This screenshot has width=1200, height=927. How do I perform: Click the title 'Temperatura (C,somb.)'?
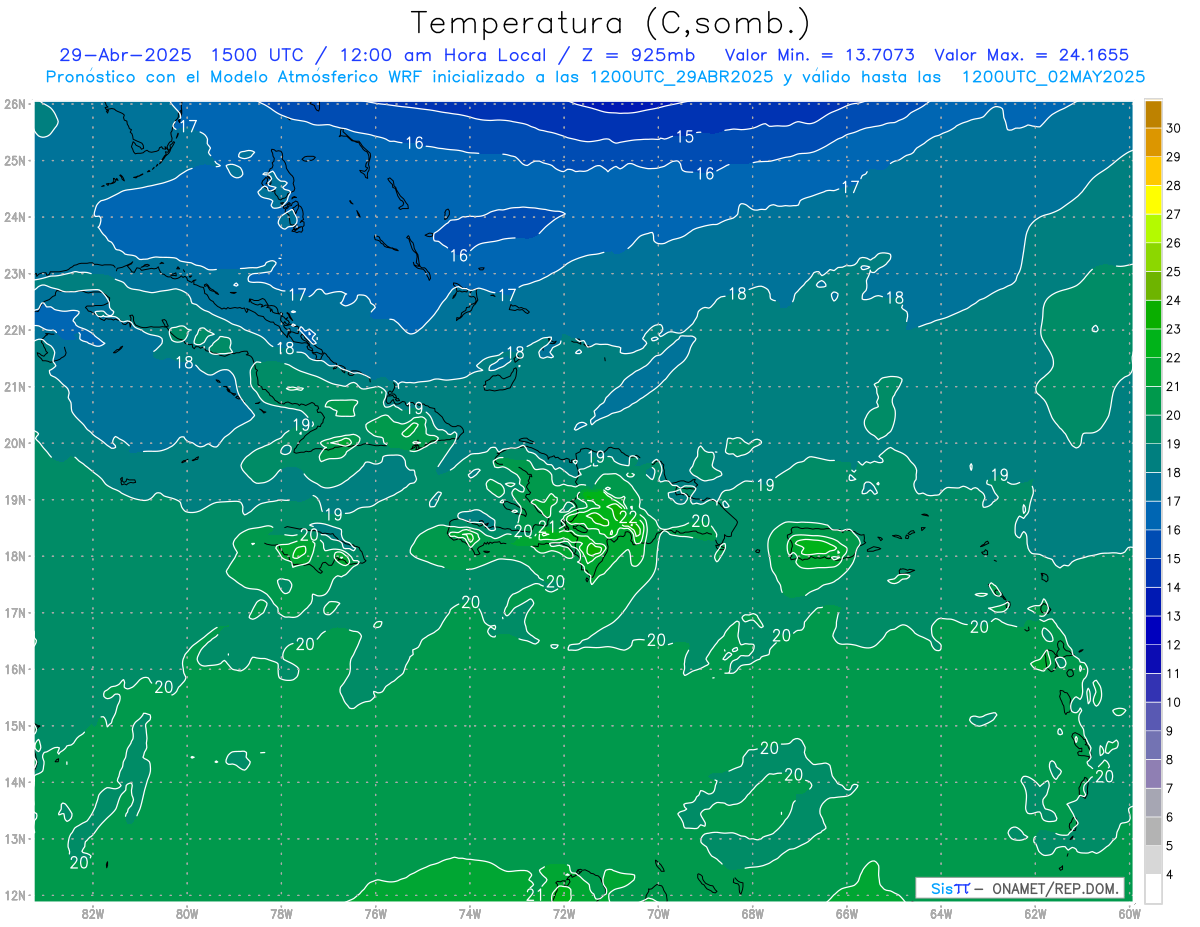point(611,23)
